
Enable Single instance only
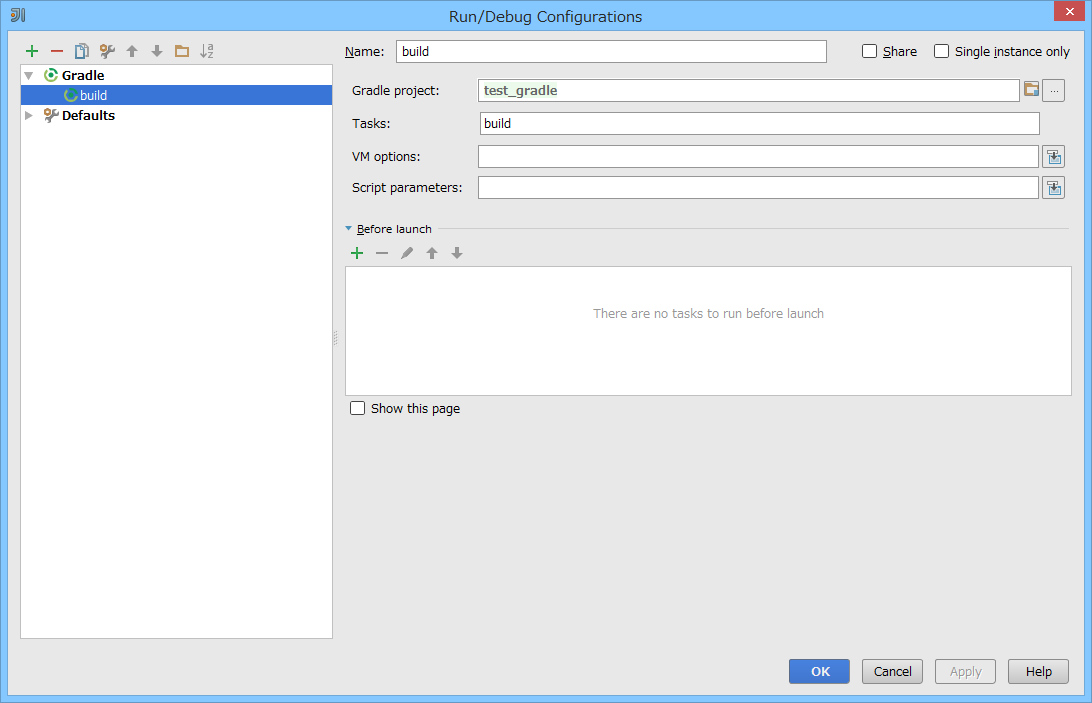point(941,50)
